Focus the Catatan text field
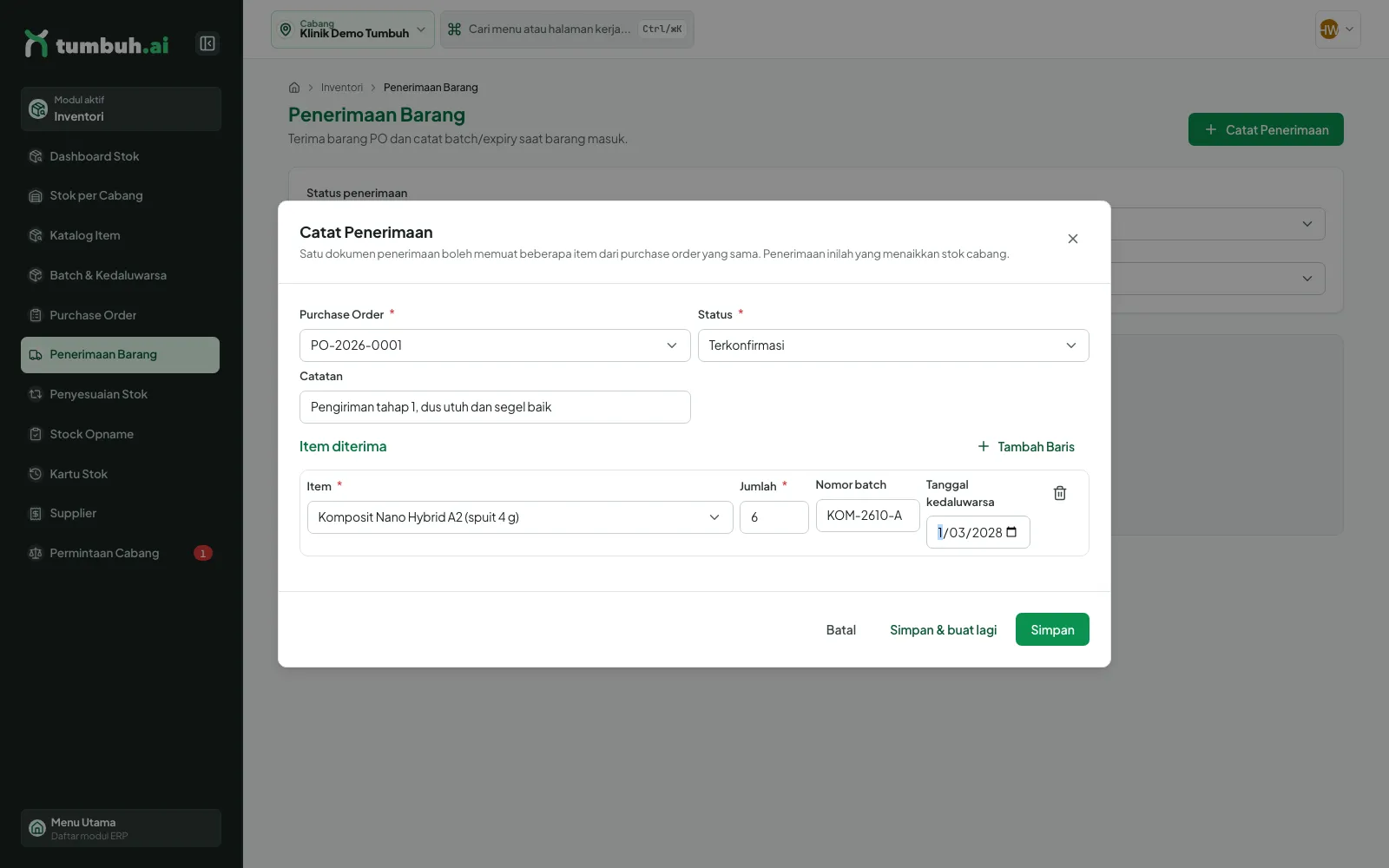Image resolution: width=1389 pixels, height=868 pixels. tap(495, 407)
